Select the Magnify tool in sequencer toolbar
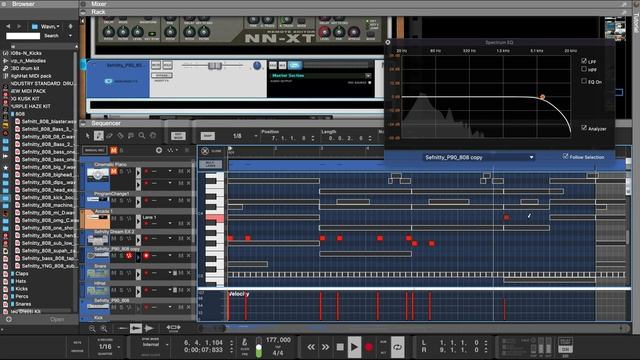Viewport: 640px width, 360px height. [x=142, y=136]
